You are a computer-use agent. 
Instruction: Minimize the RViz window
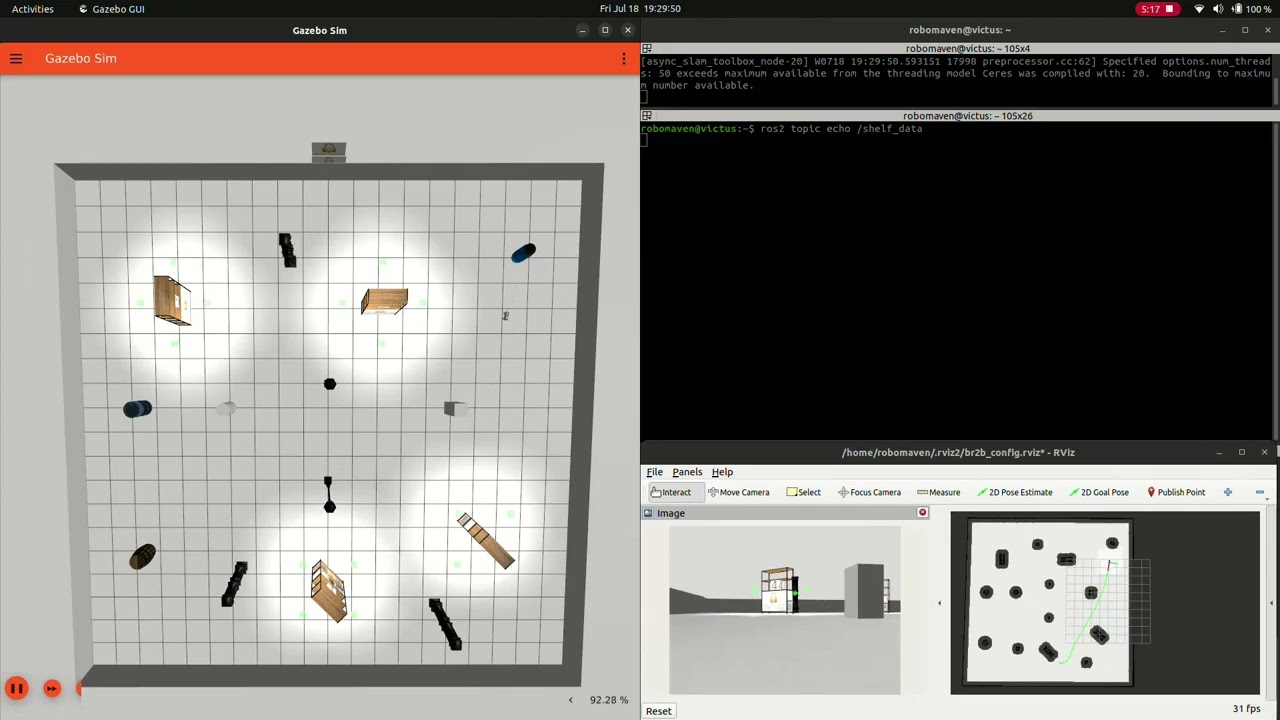(1219, 452)
